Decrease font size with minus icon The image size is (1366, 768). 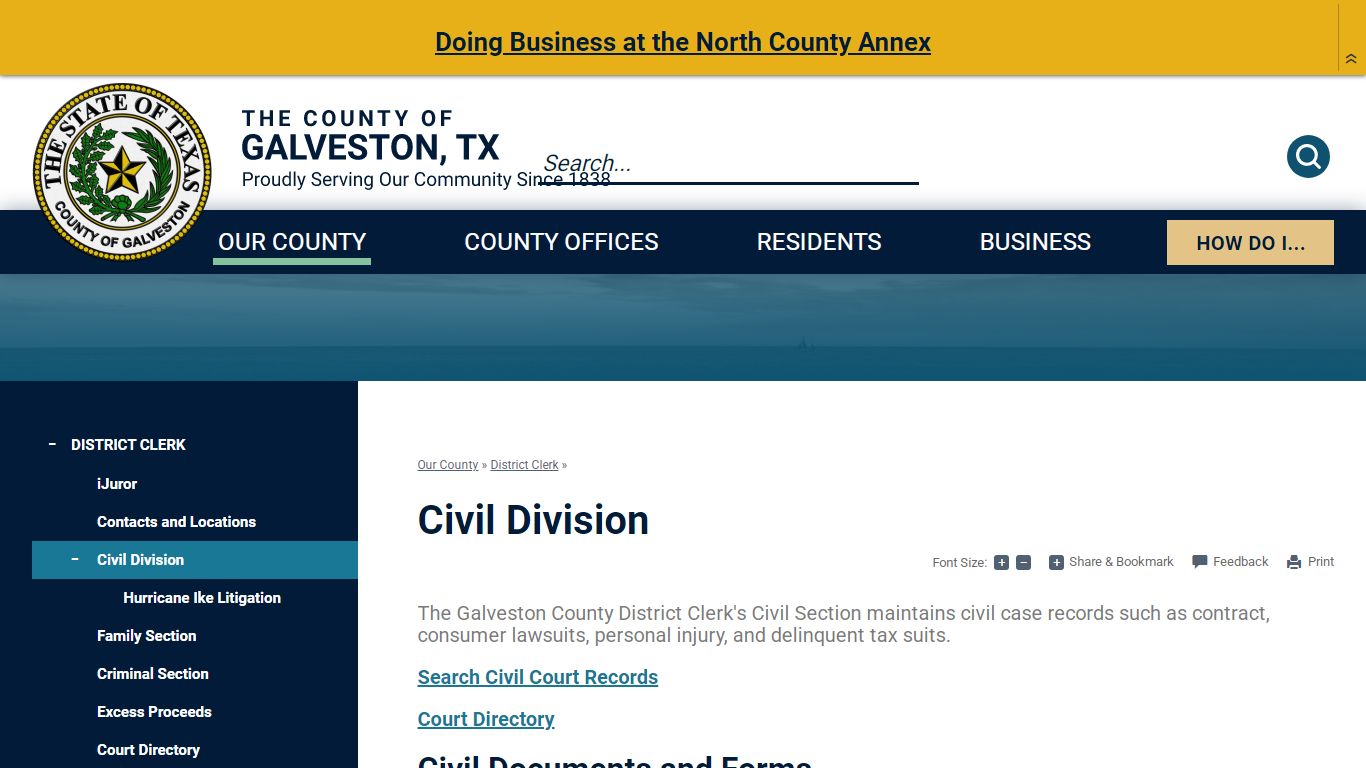click(1023, 562)
